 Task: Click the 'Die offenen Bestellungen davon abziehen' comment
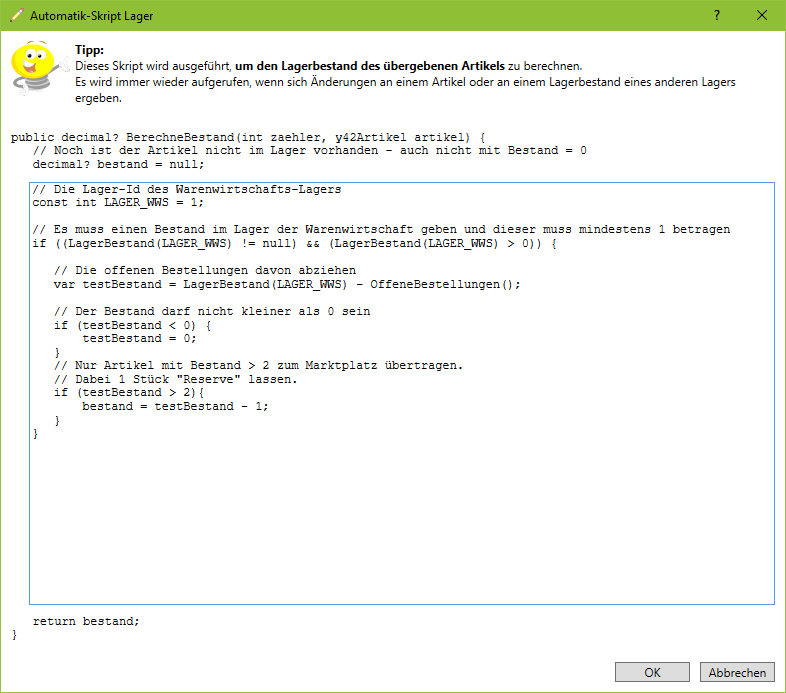(x=204, y=270)
